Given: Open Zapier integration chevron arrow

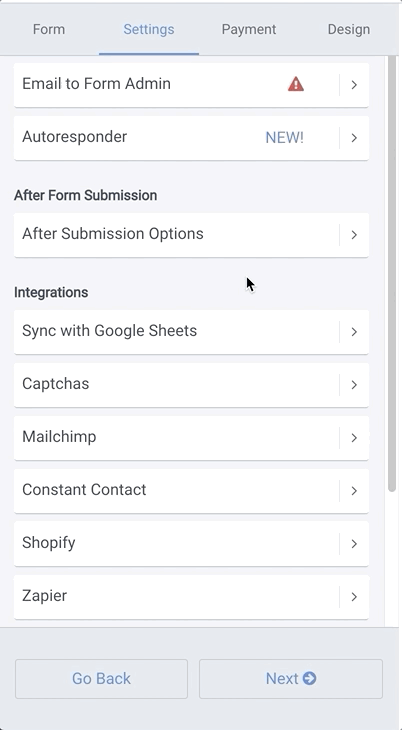Looking at the screenshot, I should pos(354,597).
